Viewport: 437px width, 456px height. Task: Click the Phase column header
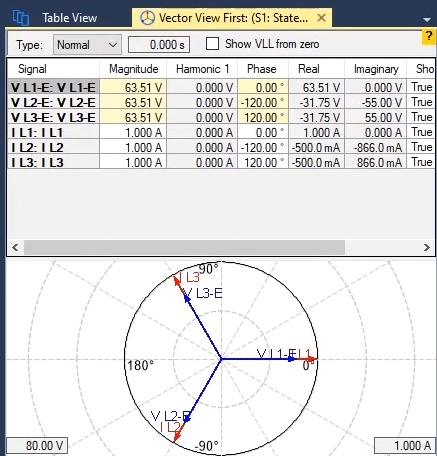[x=262, y=69]
